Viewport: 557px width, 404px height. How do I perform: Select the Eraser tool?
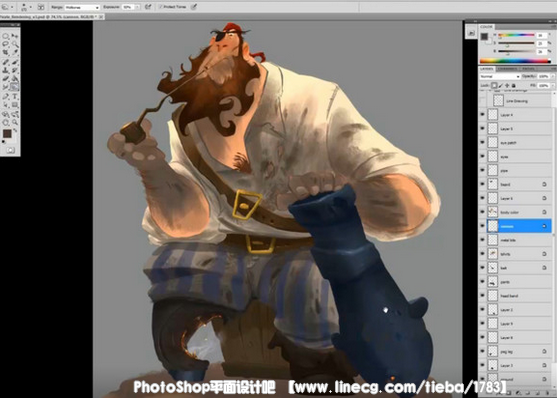click(x=6, y=79)
